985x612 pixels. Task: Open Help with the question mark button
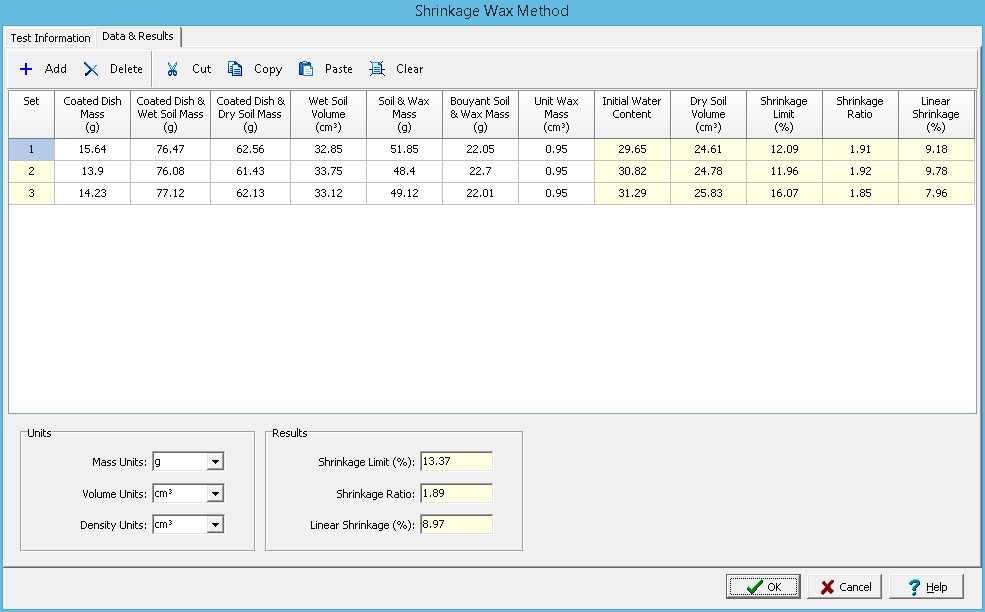926,587
